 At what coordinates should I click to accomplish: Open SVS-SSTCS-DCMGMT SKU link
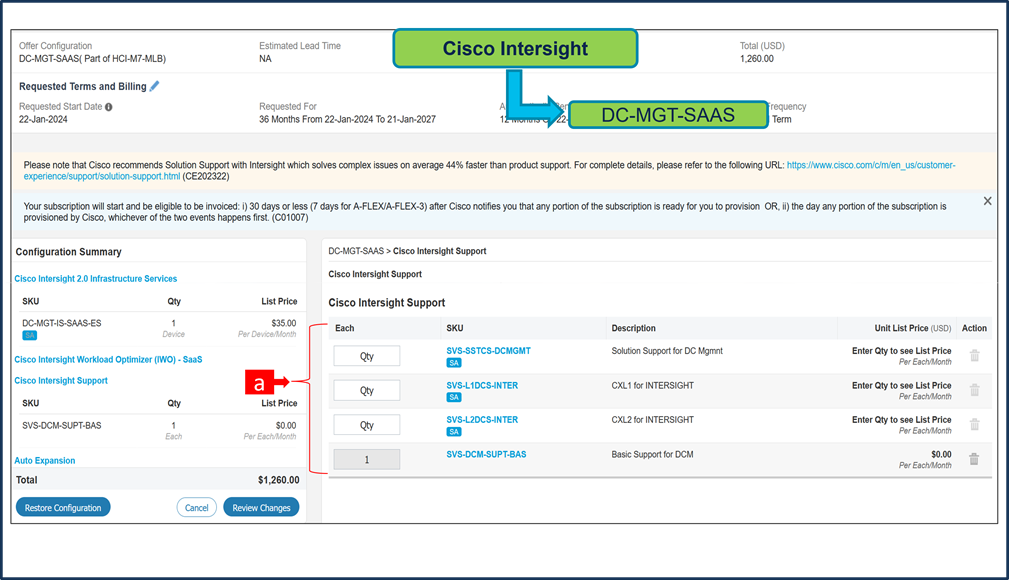(x=488, y=351)
